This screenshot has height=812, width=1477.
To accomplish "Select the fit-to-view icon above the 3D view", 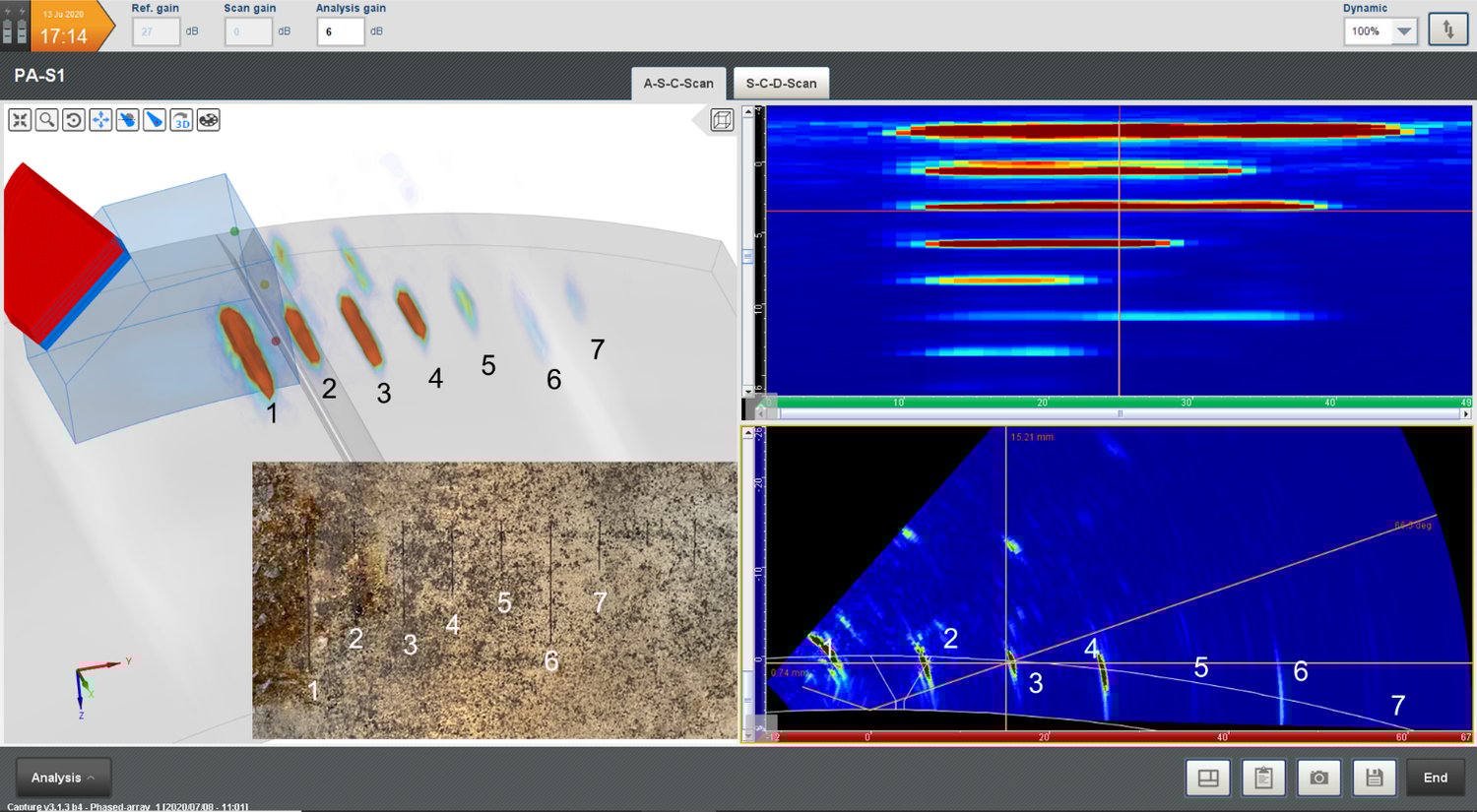I will point(20,119).
